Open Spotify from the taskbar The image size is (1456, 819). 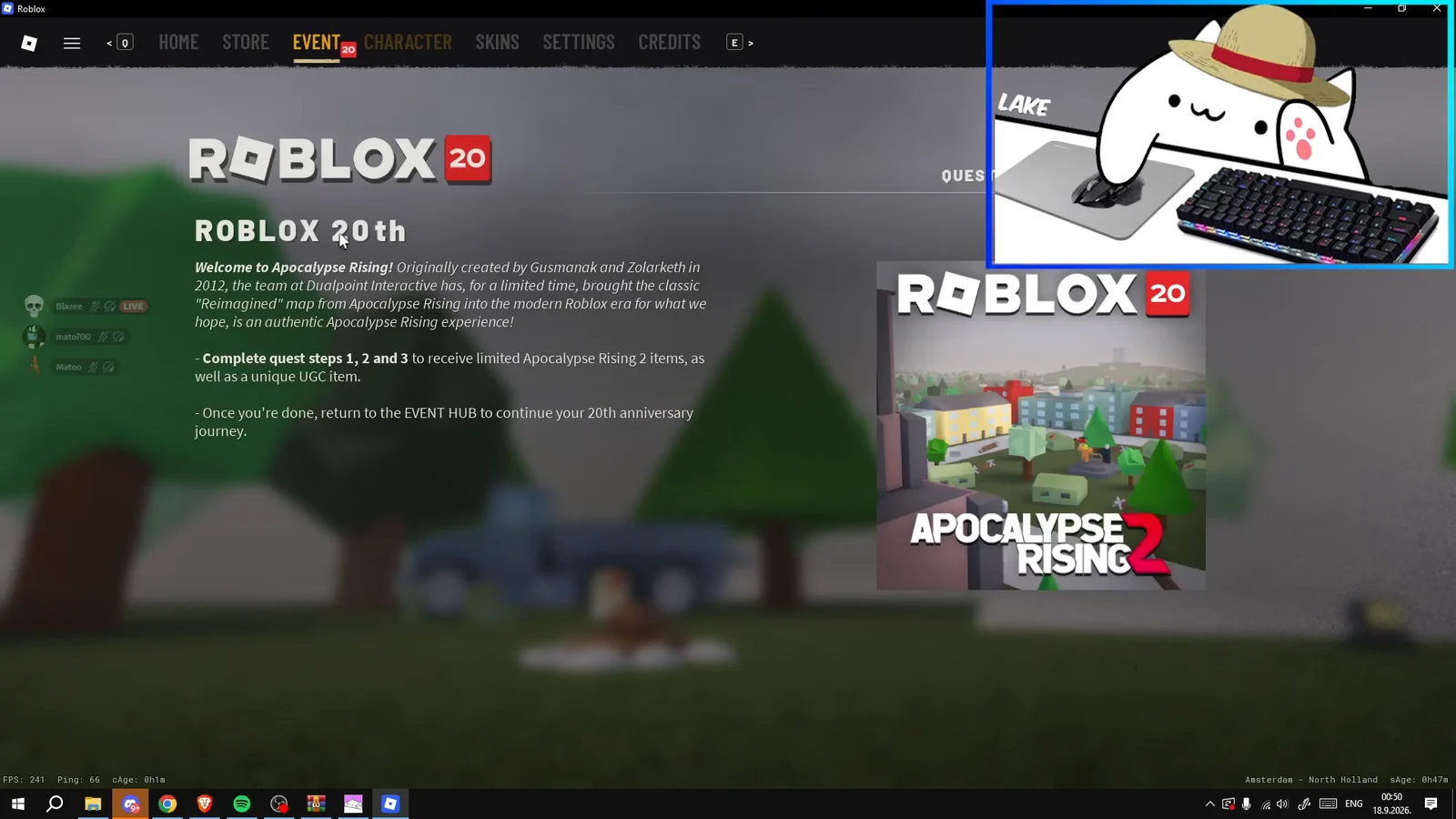[x=242, y=804]
